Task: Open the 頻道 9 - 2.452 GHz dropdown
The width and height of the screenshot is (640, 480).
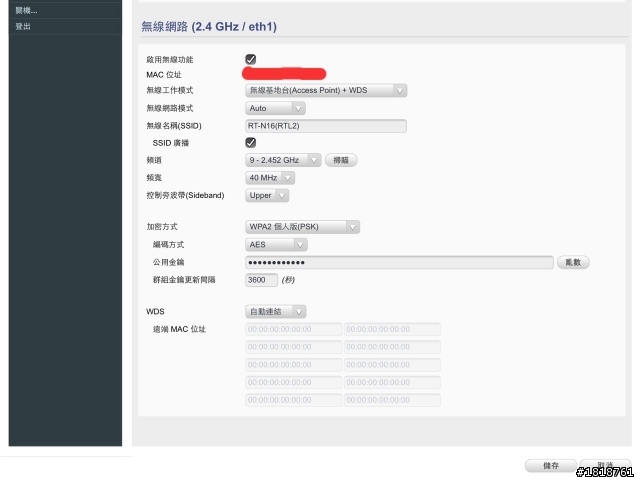Action: [x=283, y=160]
